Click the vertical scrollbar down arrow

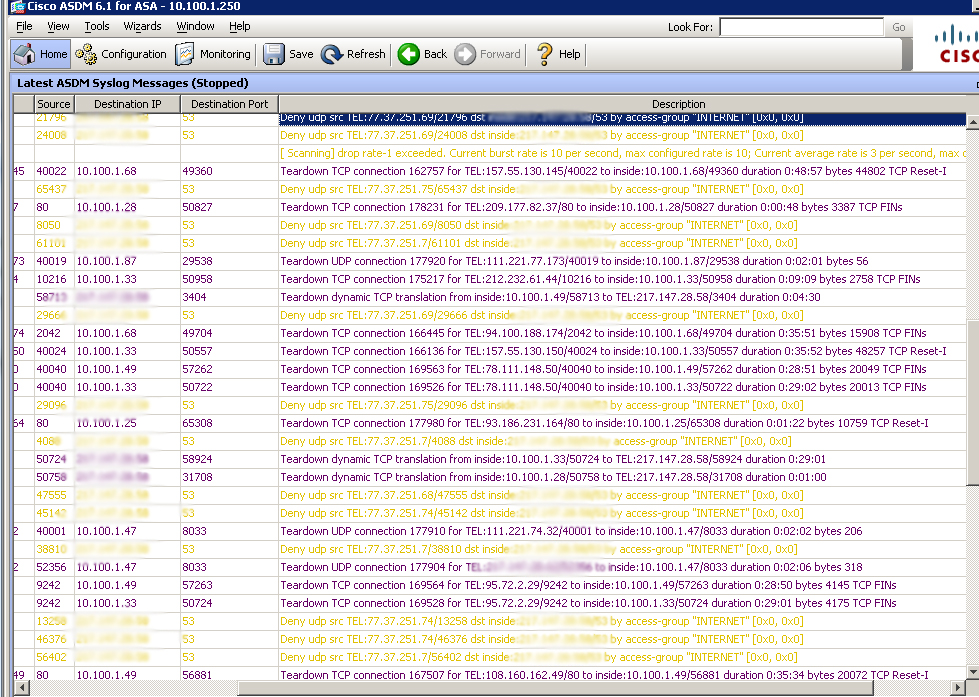[x=972, y=673]
